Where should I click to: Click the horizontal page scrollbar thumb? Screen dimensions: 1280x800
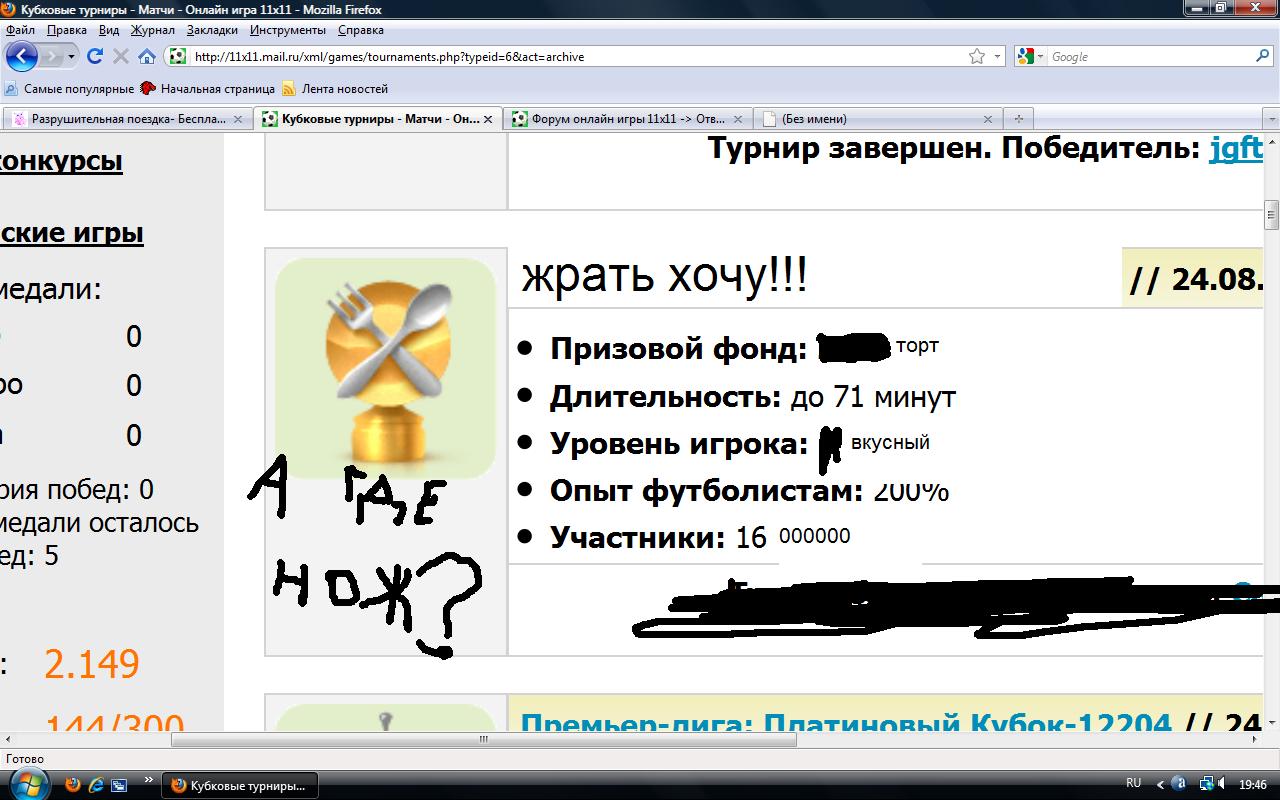484,740
